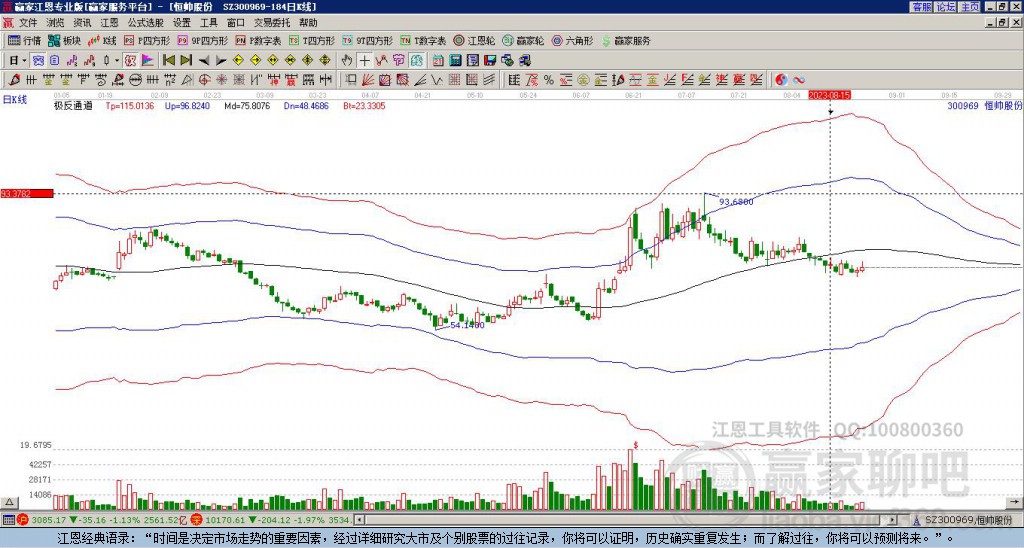Open the 窗口 menu
Screen dimensions: 1024x548
pyautogui.click(x=236, y=23)
